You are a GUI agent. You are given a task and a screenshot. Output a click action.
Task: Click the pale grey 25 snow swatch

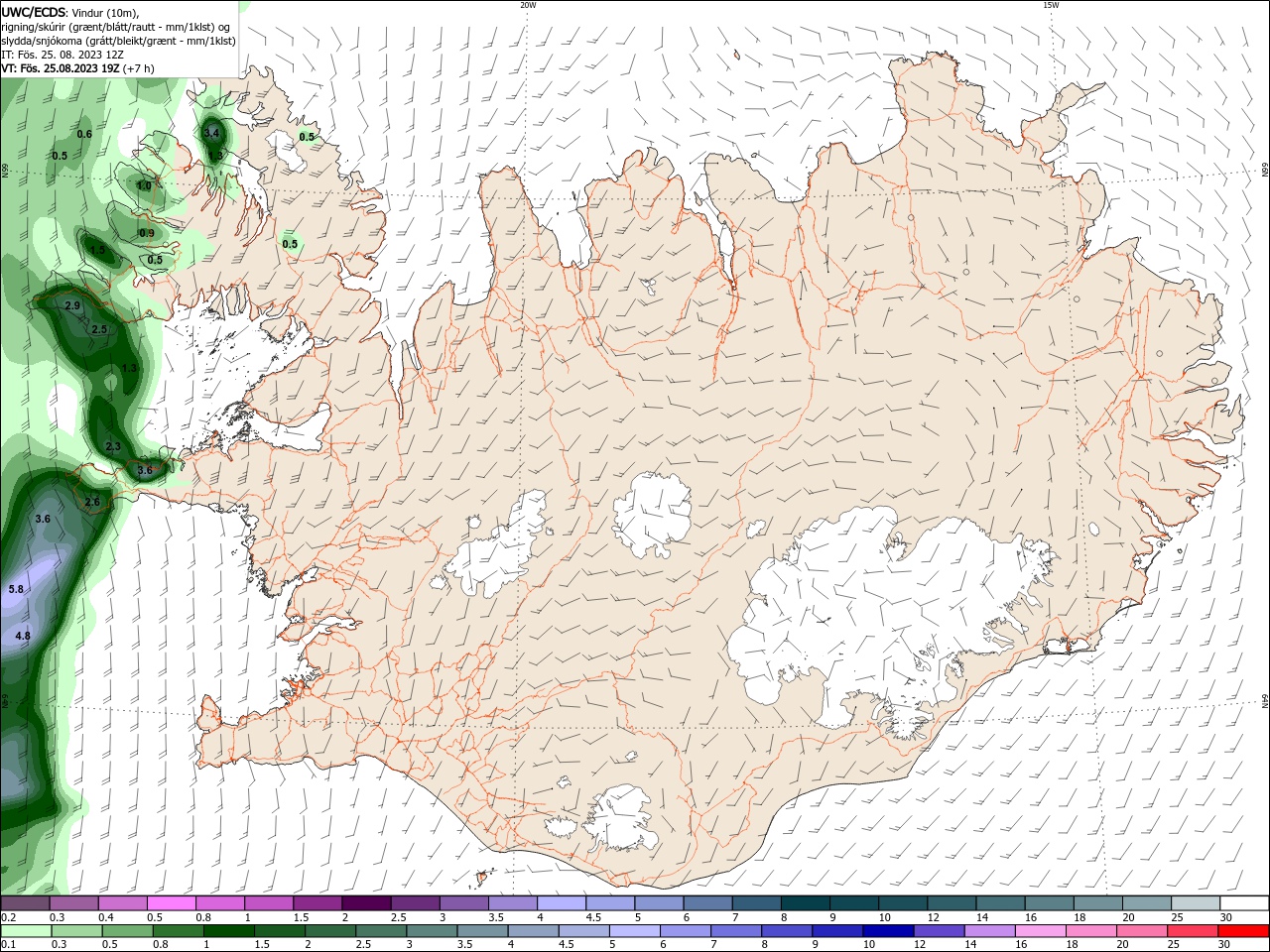coord(1196,903)
